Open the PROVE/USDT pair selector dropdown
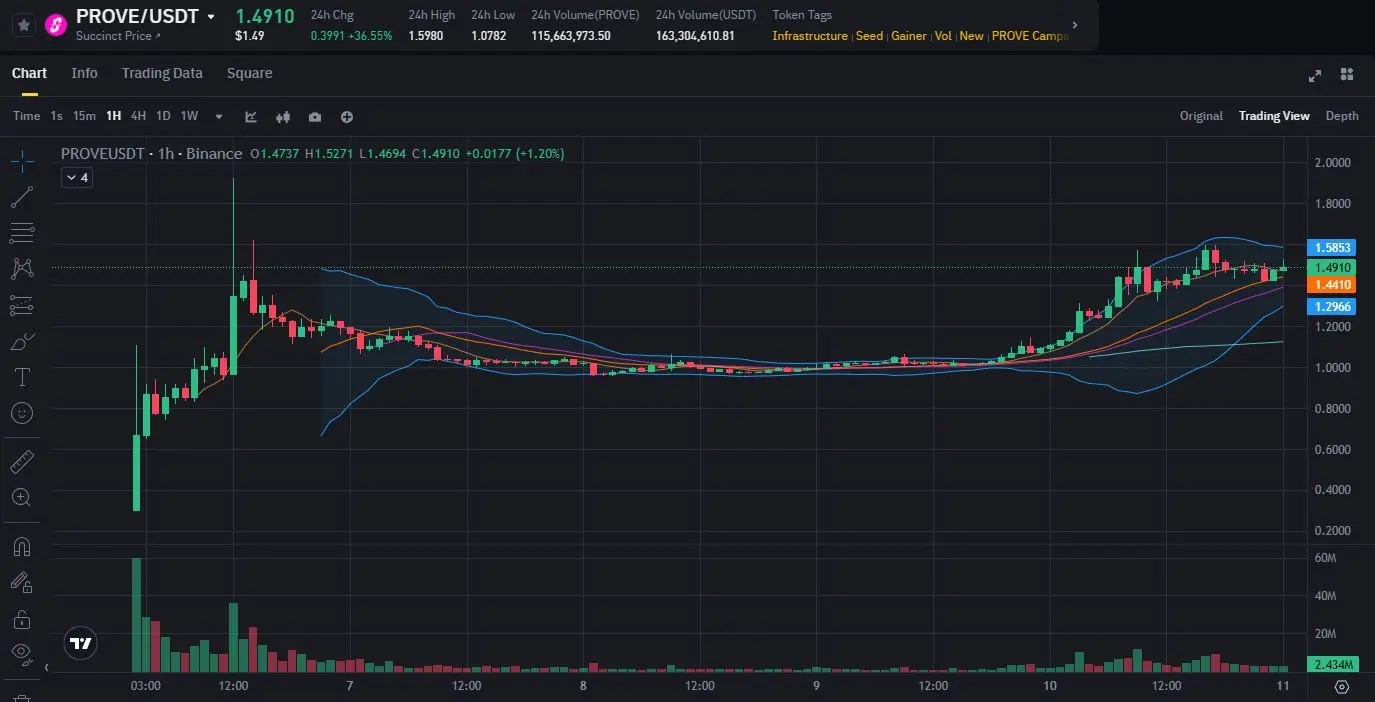This screenshot has width=1375, height=702. pos(210,17)
